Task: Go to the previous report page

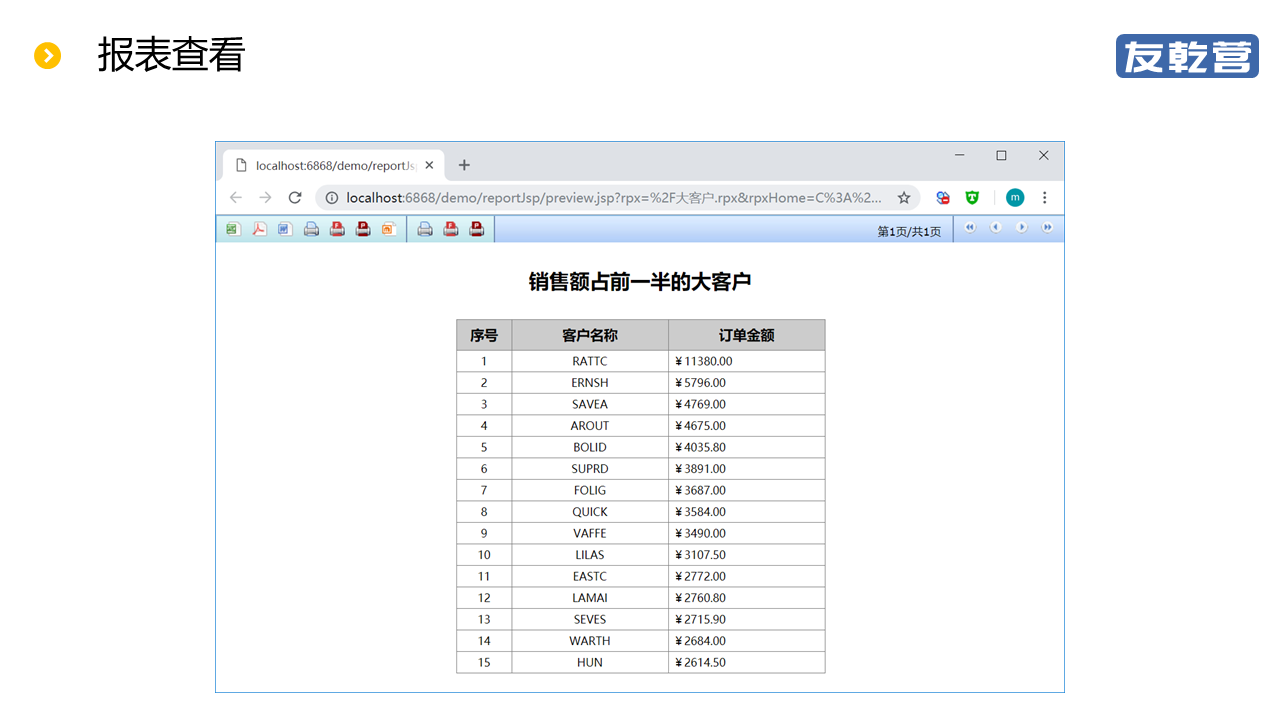Action: pyautogui.click(x=995, y=228)
